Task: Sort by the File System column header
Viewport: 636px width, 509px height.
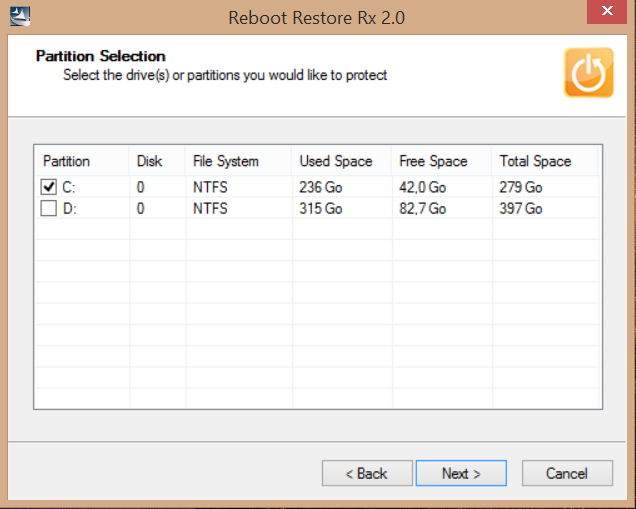Action: click(239, 161)
